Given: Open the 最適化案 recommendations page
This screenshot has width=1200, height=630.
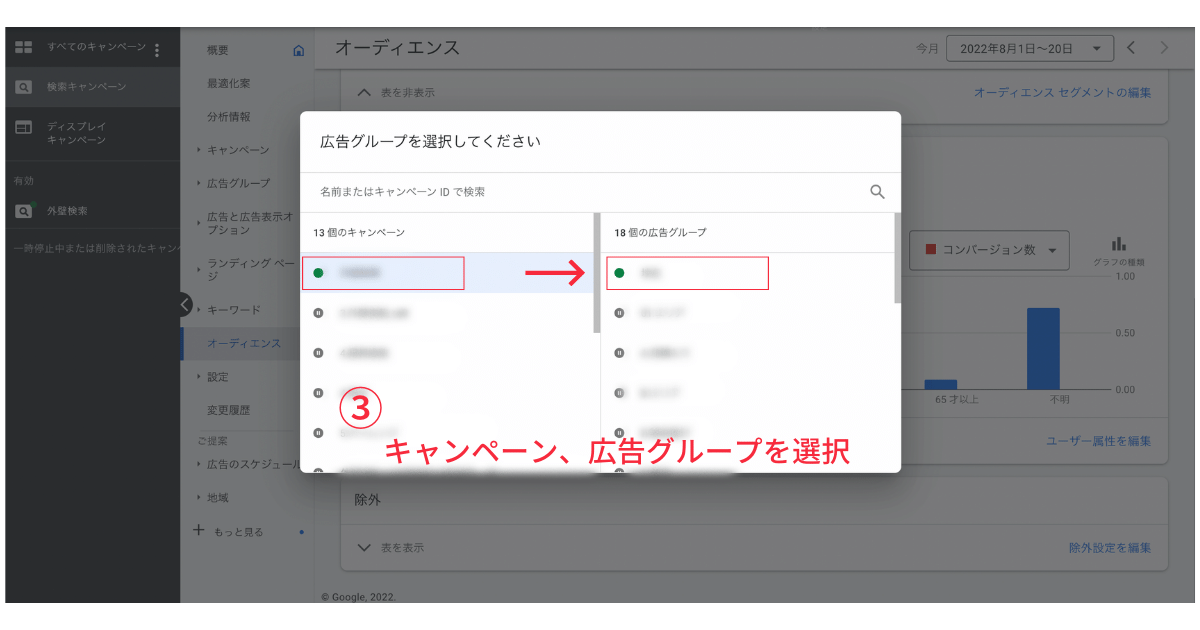Looking at the screenshot, I should coord(229,83).
